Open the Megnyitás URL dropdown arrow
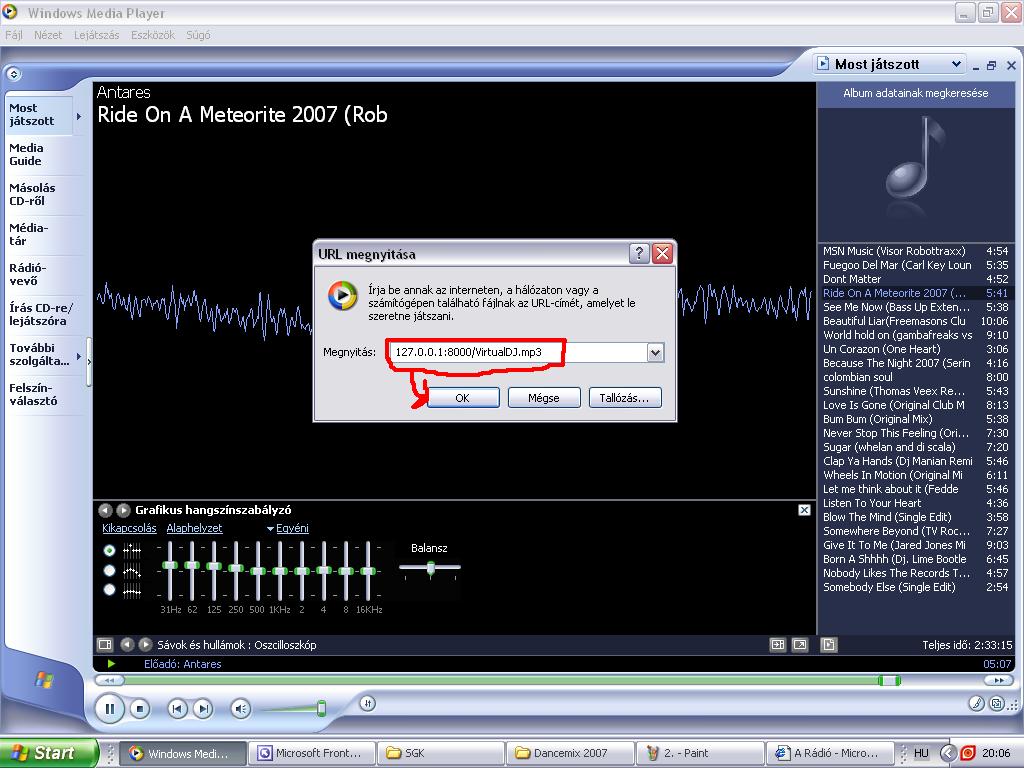Screen dimensions: 1026x770 click(x=655, y=352)
